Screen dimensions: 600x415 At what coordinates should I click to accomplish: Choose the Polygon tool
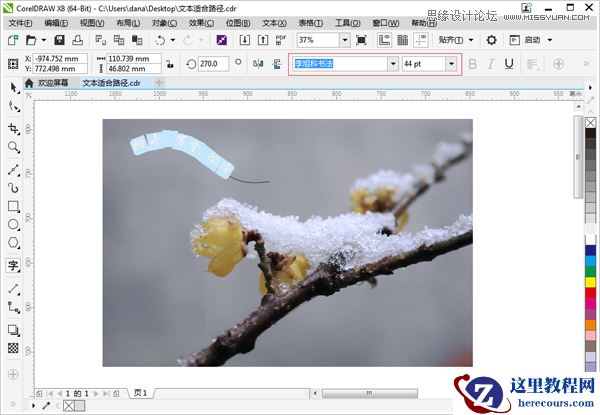pos(13,242)
